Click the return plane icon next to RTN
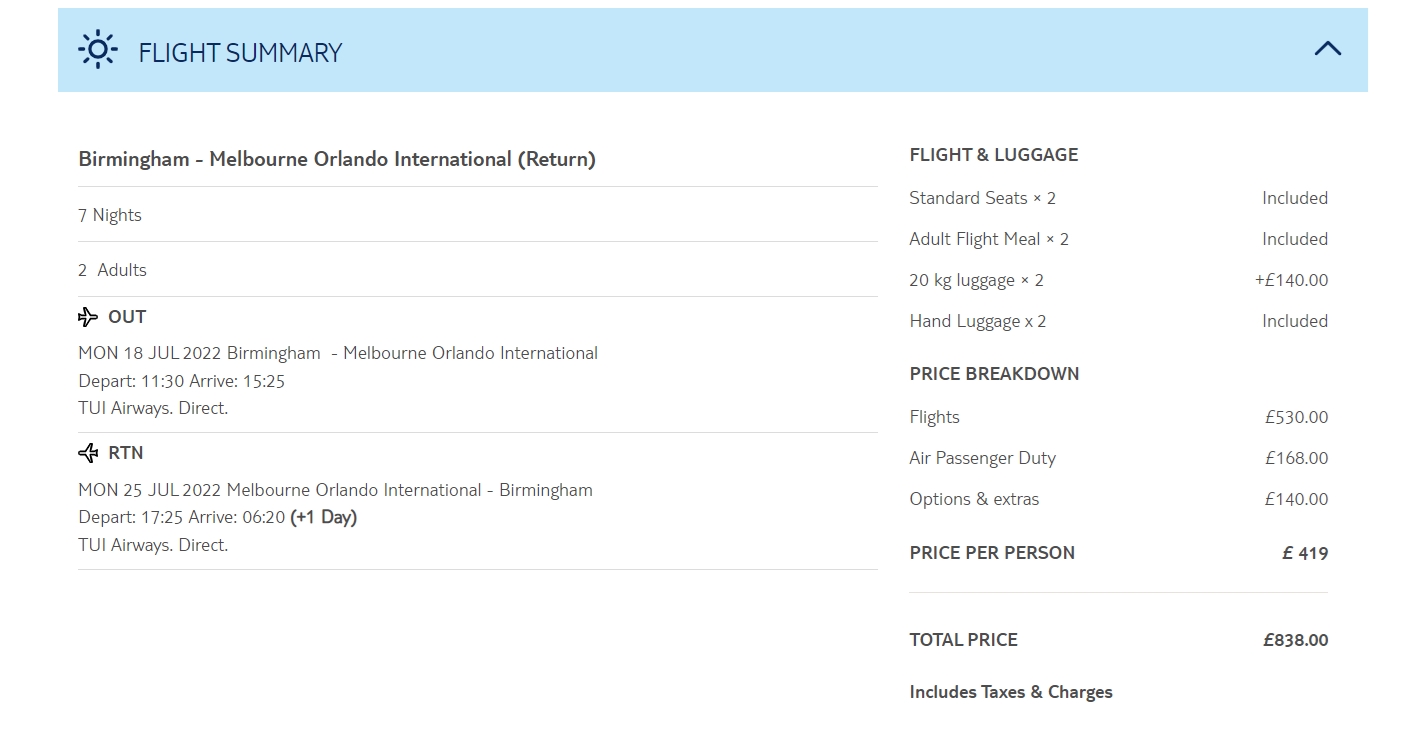The width and height of the screenshot is (1423, 739). click(88, 453)
